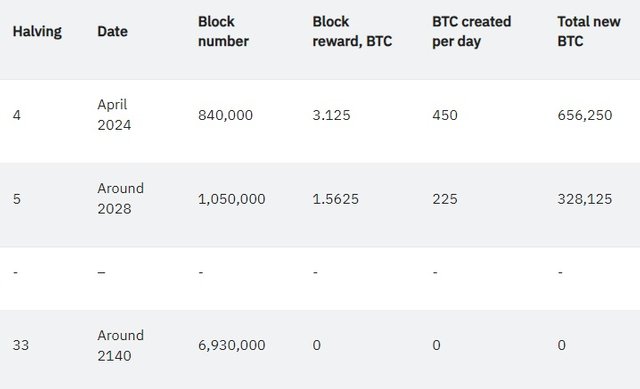Click the Total new BTC header
The height and width of the screenshot is (389, 640).
pyautogui.click(x=589, y=31)
